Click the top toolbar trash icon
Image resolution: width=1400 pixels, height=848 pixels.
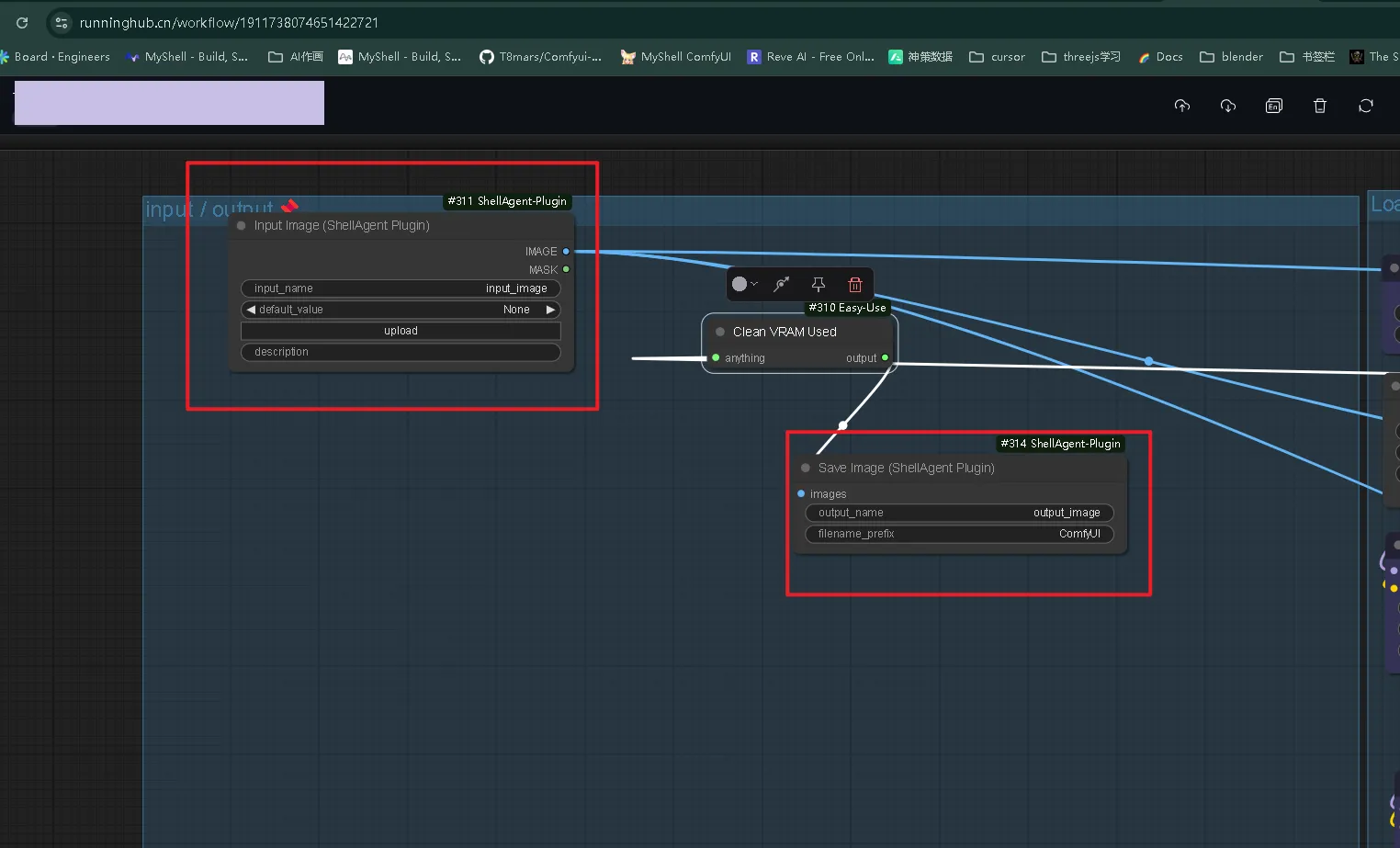[x=1320, y=106]
